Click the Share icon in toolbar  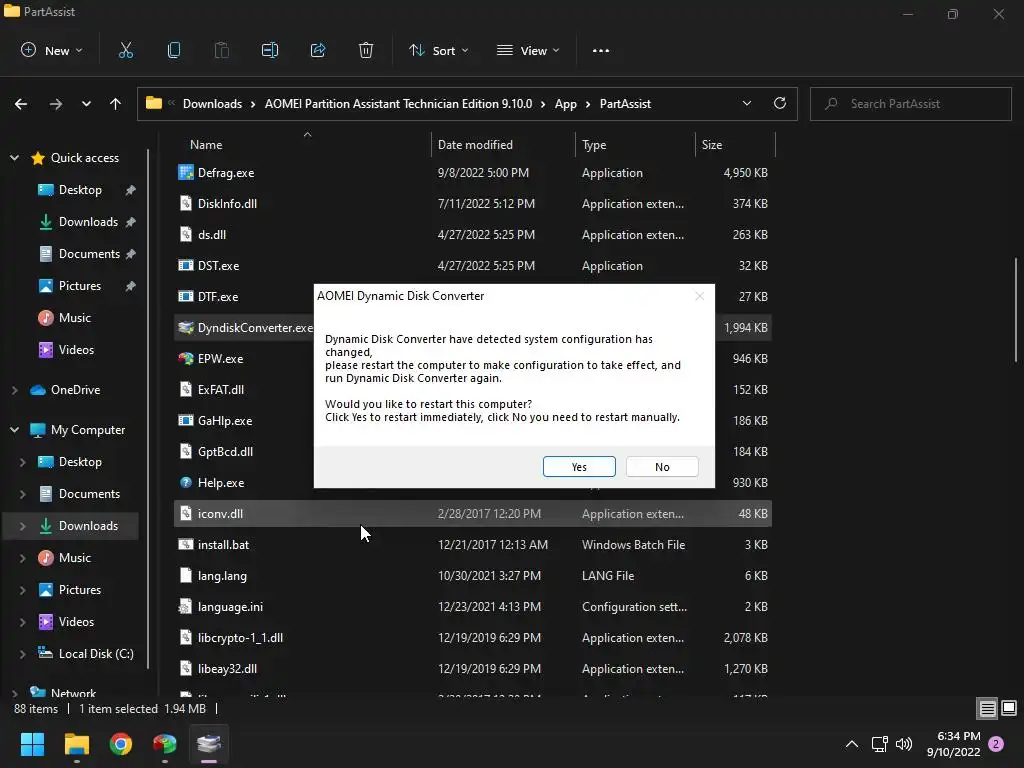pyautogui.click(x=318, y=50)
